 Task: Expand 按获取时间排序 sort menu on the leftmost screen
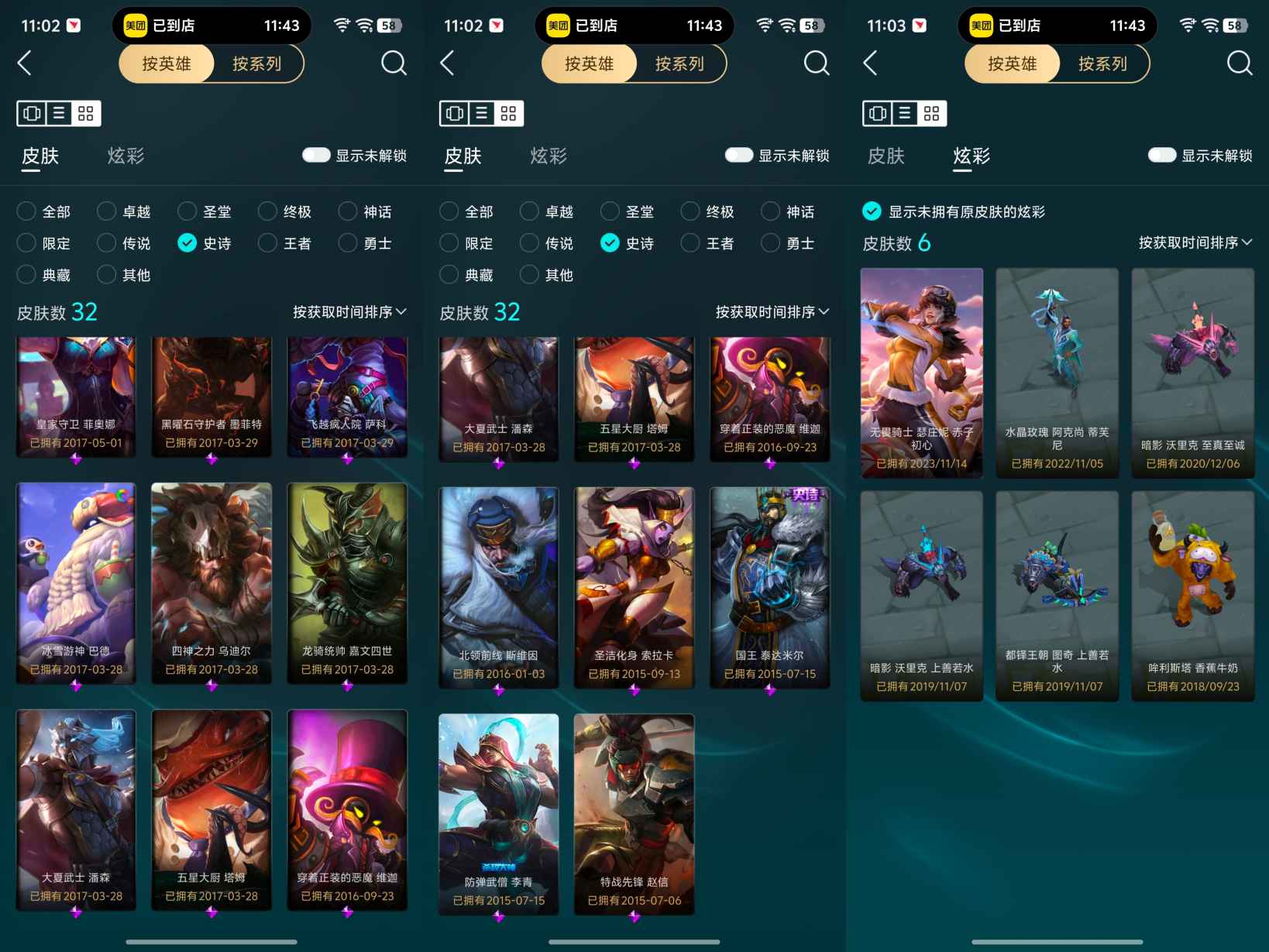click(349, 311)
